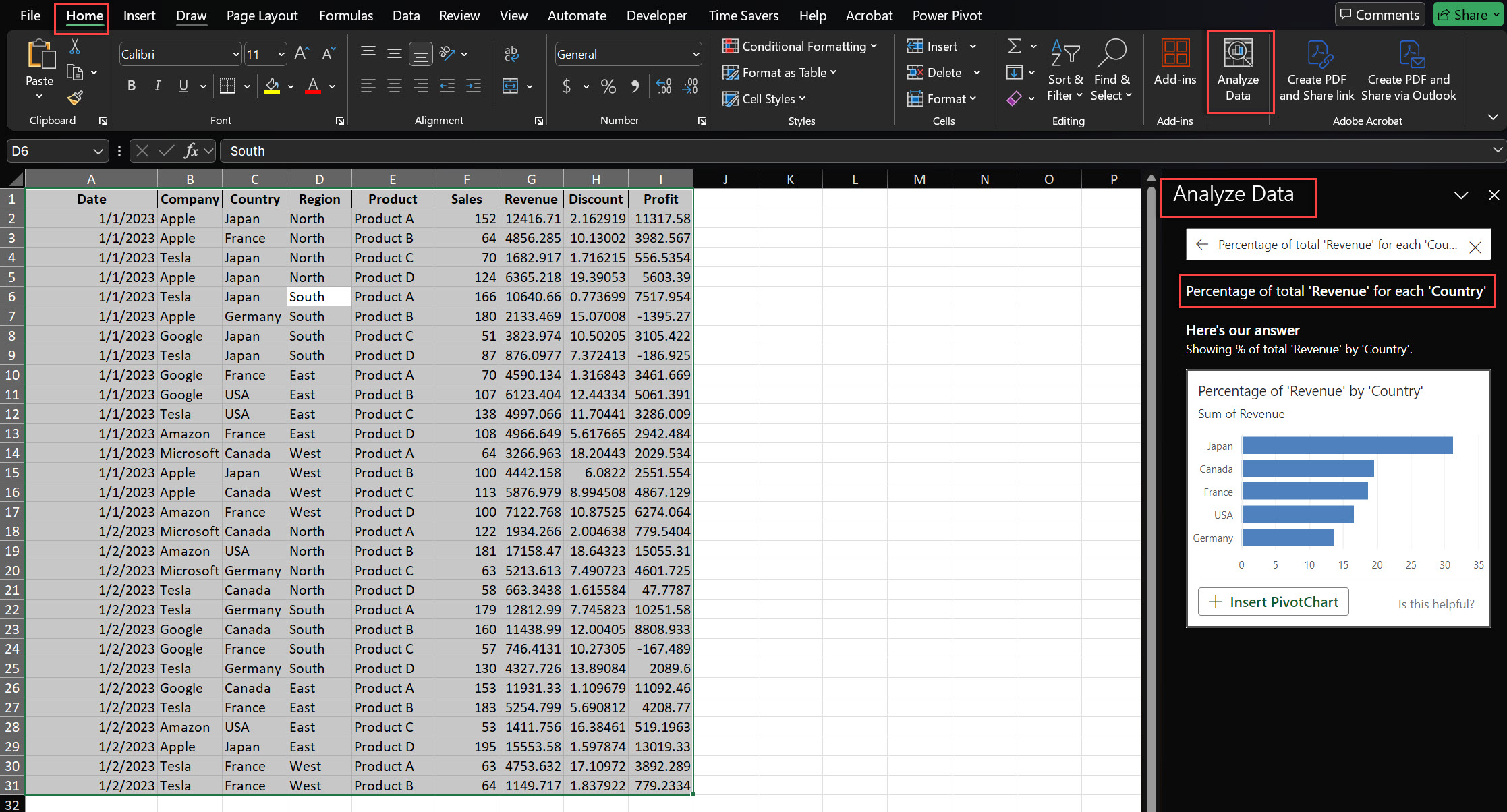Open the General number format dropdown
The width and height of the screenshot is (1507, 812).
(695, 54)
